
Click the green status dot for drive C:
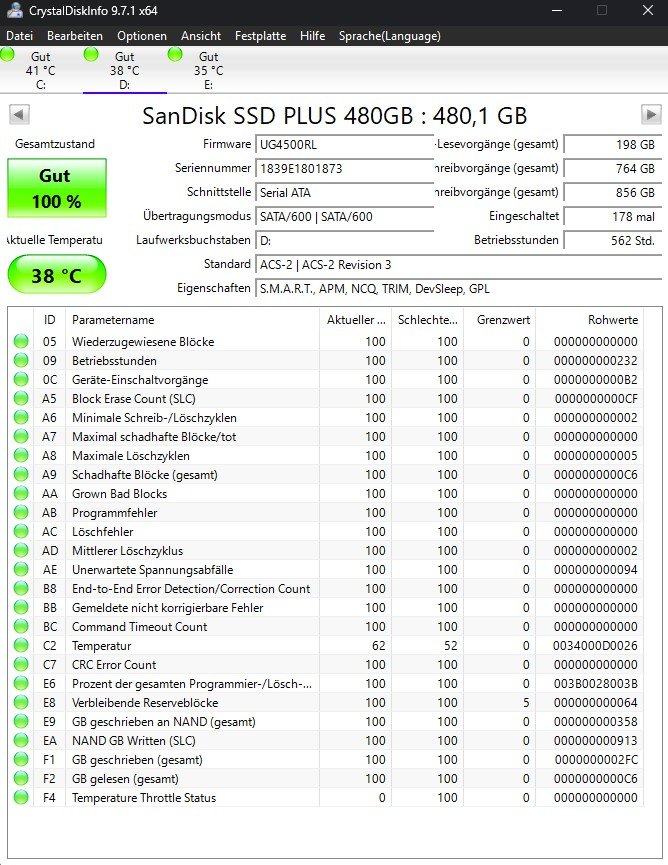point(8,55)
